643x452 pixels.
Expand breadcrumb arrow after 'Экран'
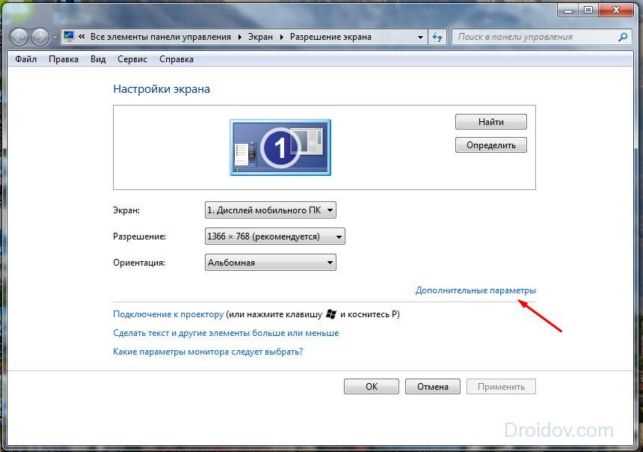point(282,37)
